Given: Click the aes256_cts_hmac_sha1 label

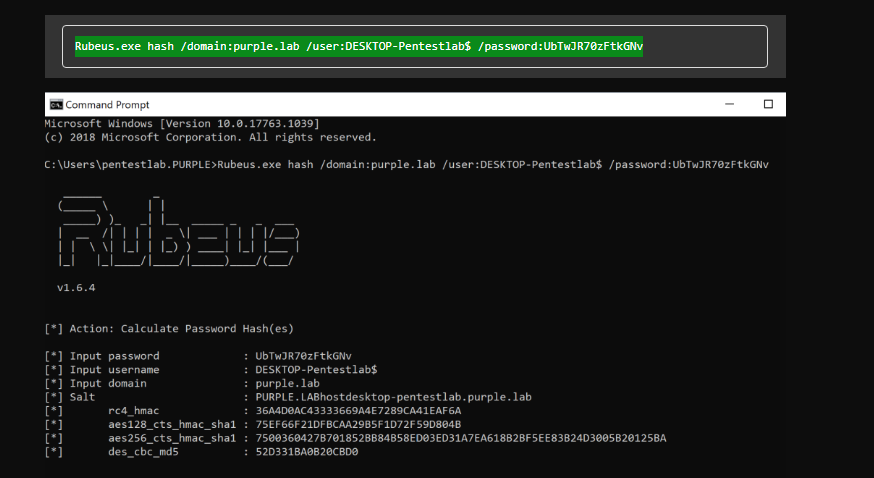Looking at the screenshot, I should [x=172, y=438].
